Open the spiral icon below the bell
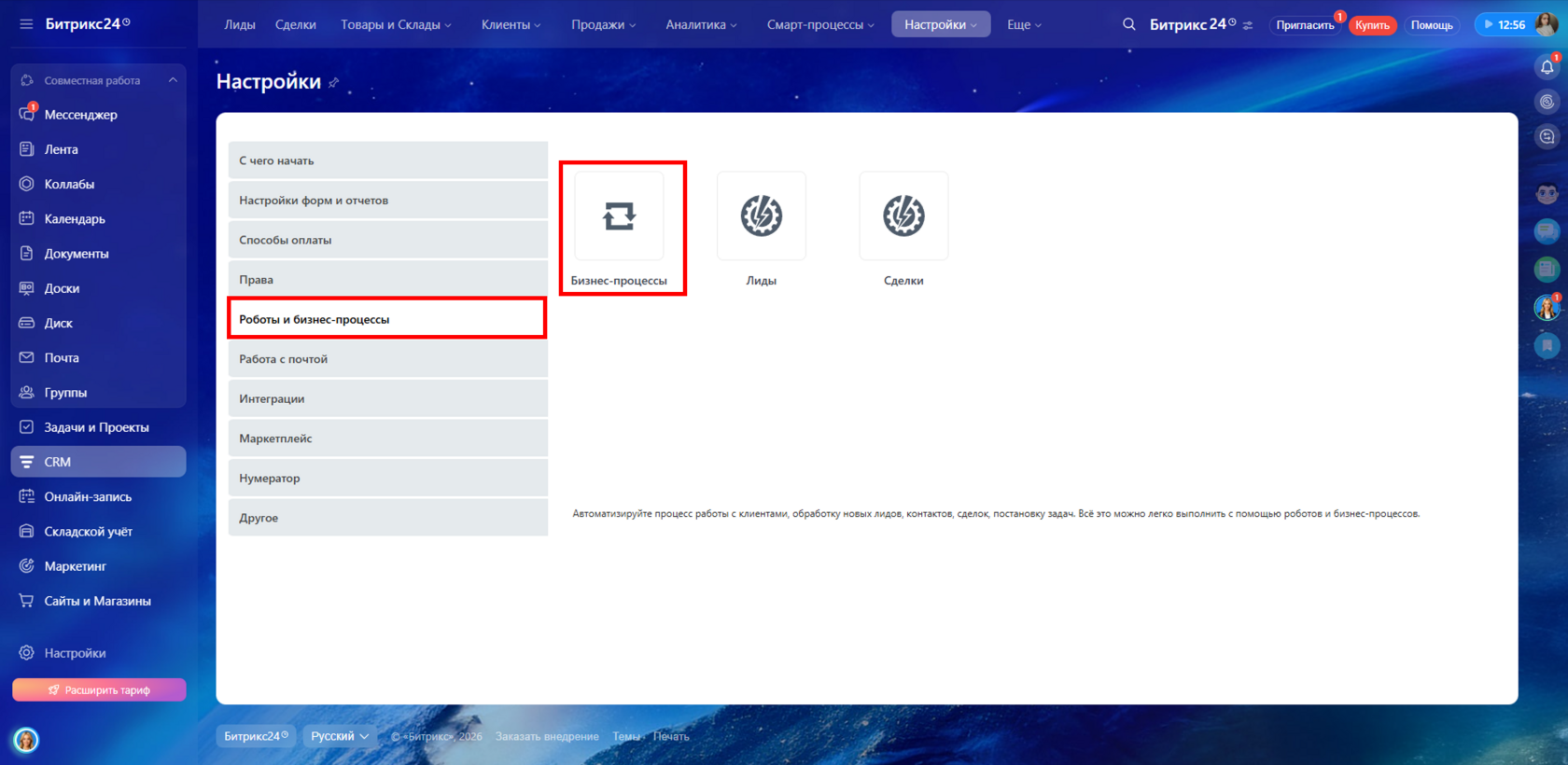1568x765 pixels. click(1547, 102)
